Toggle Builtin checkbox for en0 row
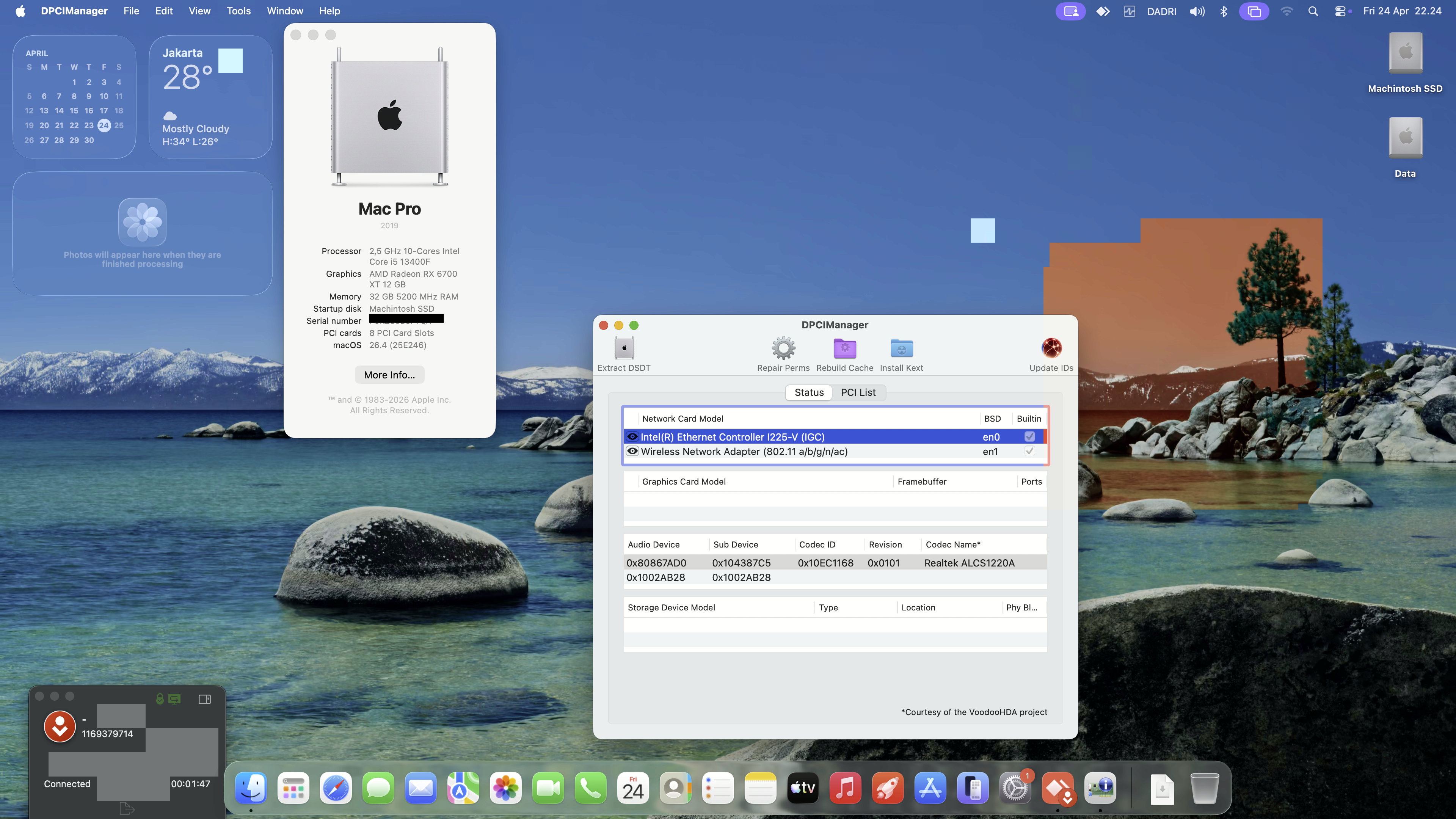The height and width of the screenshot is (819, 1456). click(x=1029, y=436)
